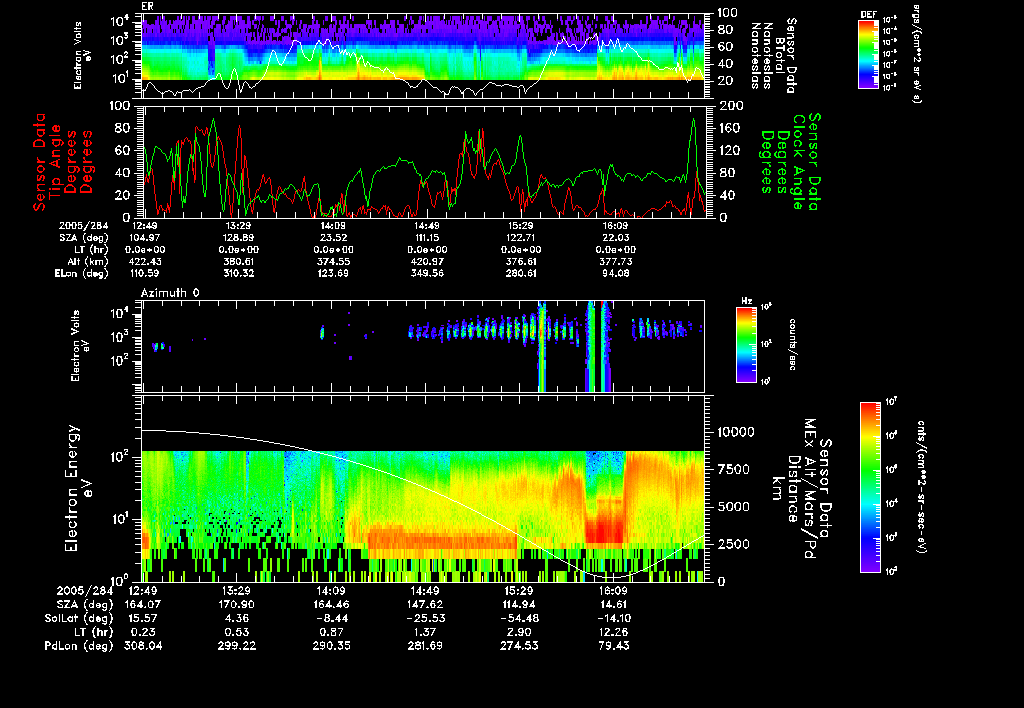Click the BTotal Nanoteslas axis label

click(775, 56)
